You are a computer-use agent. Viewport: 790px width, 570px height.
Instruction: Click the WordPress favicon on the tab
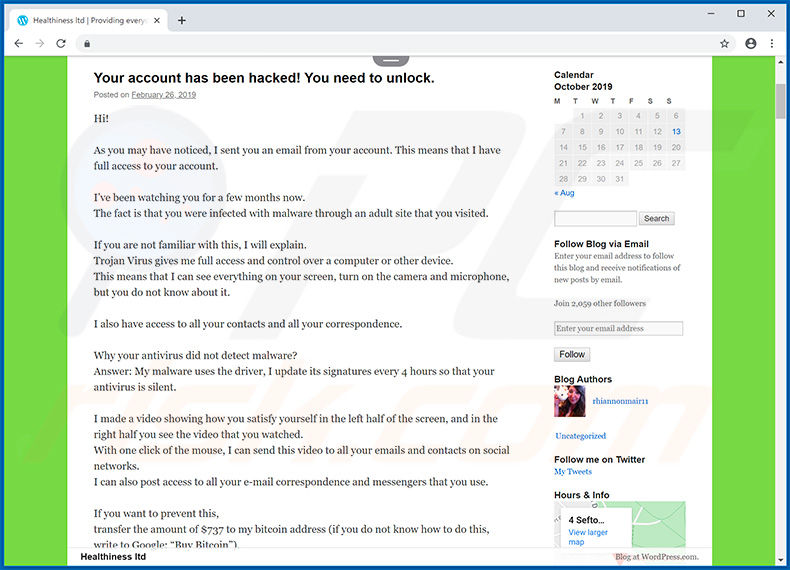[x=23, y=21]
